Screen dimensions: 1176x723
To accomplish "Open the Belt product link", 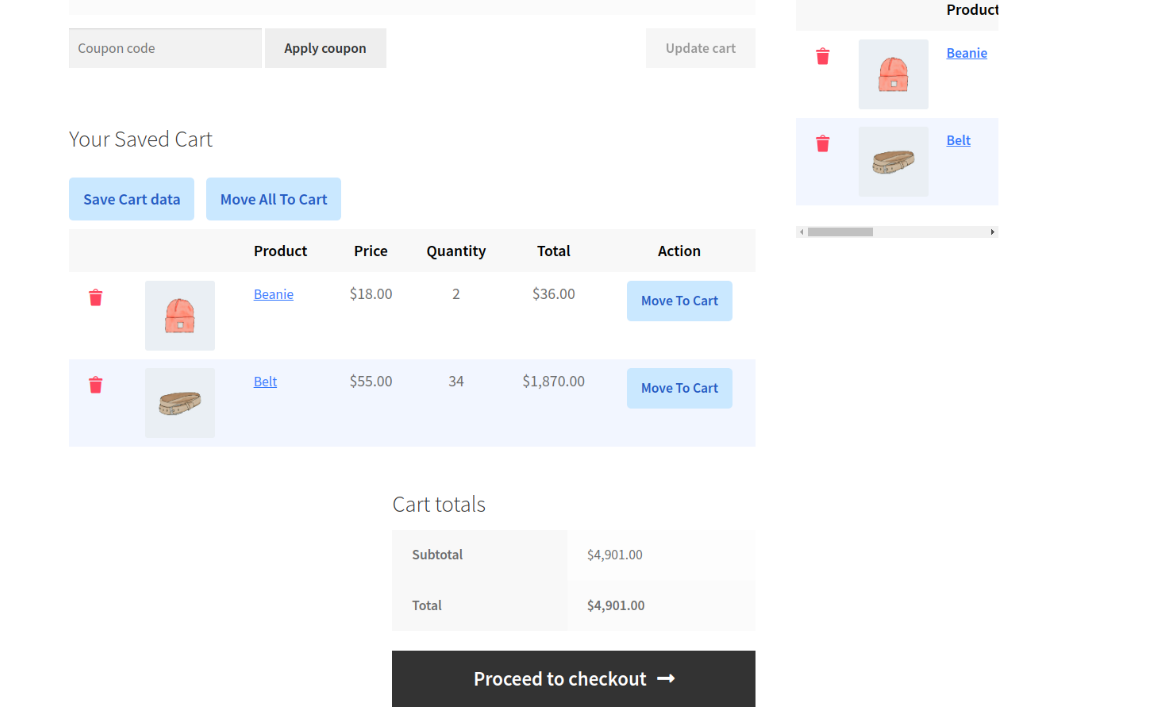I will coord(265,381).
